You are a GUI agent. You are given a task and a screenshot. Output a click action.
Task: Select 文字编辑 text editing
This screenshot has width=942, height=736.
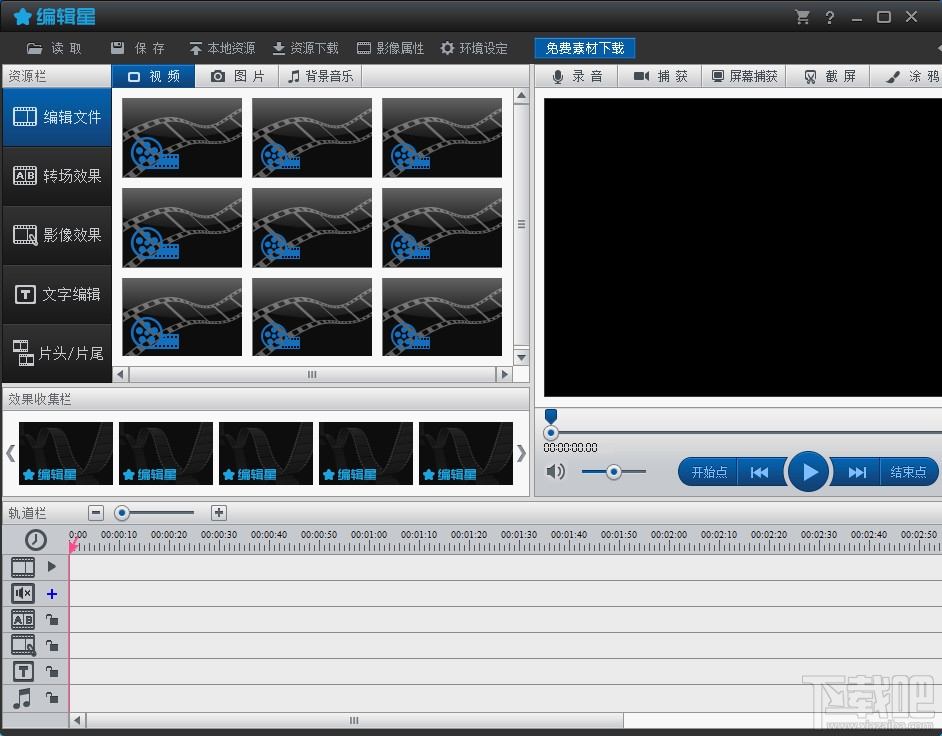pos(57,294)
